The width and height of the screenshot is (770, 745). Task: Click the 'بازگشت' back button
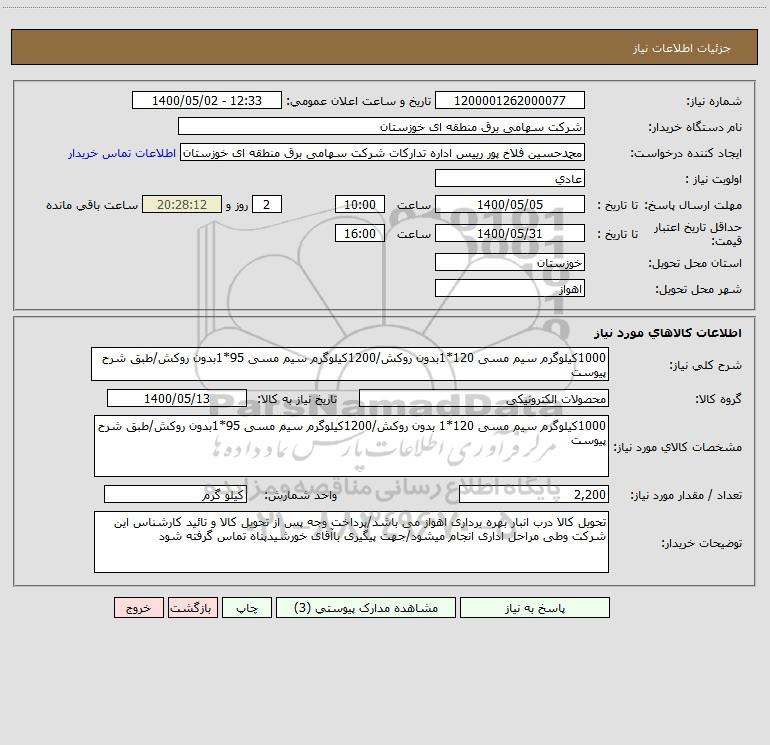192,607
